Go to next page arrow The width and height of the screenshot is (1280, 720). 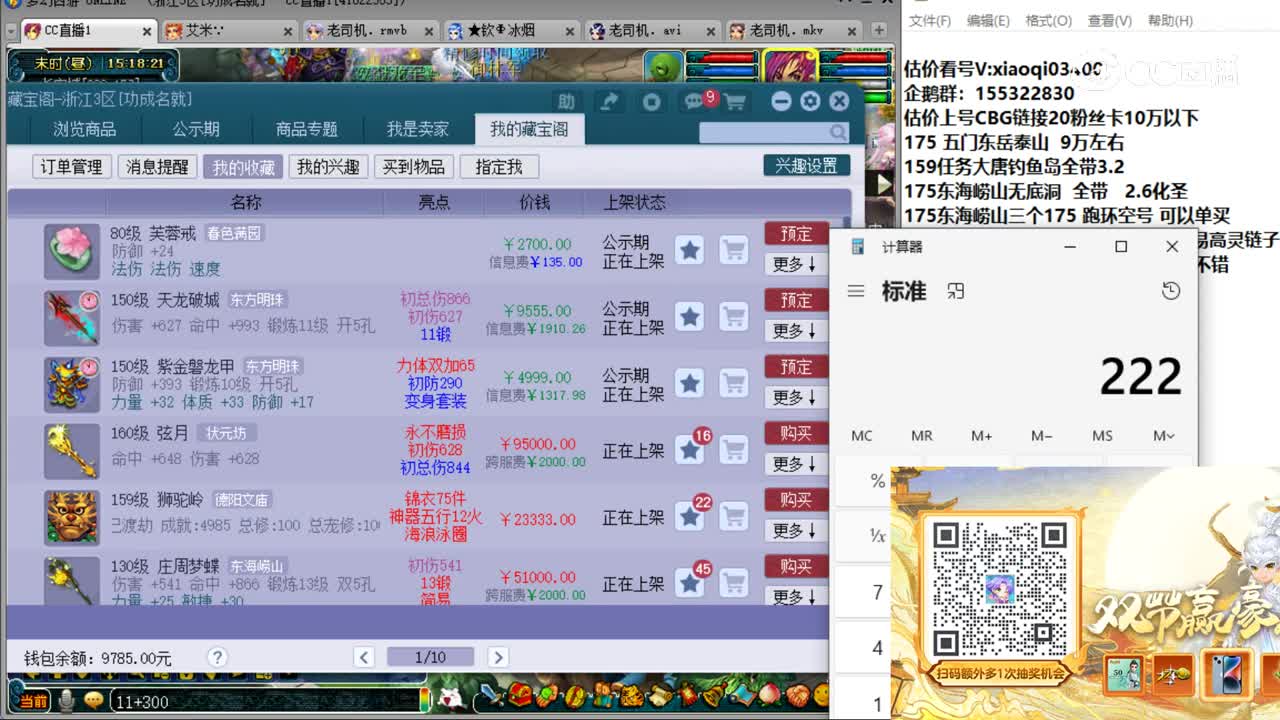coord(497,657)
